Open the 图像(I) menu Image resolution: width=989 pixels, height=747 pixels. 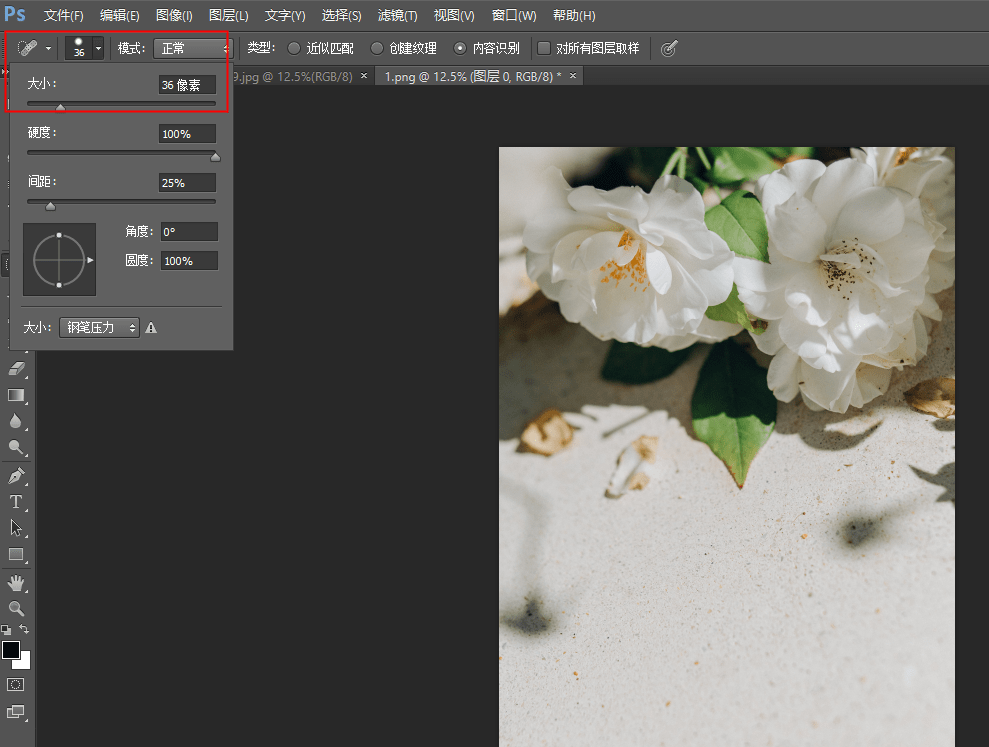(x=174, y=16)
